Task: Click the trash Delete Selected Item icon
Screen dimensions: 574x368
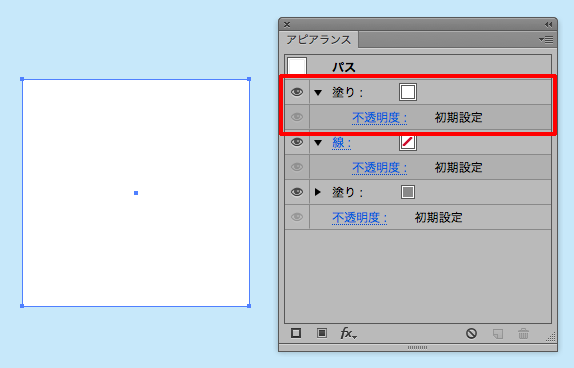Action: tap(523, 334)
